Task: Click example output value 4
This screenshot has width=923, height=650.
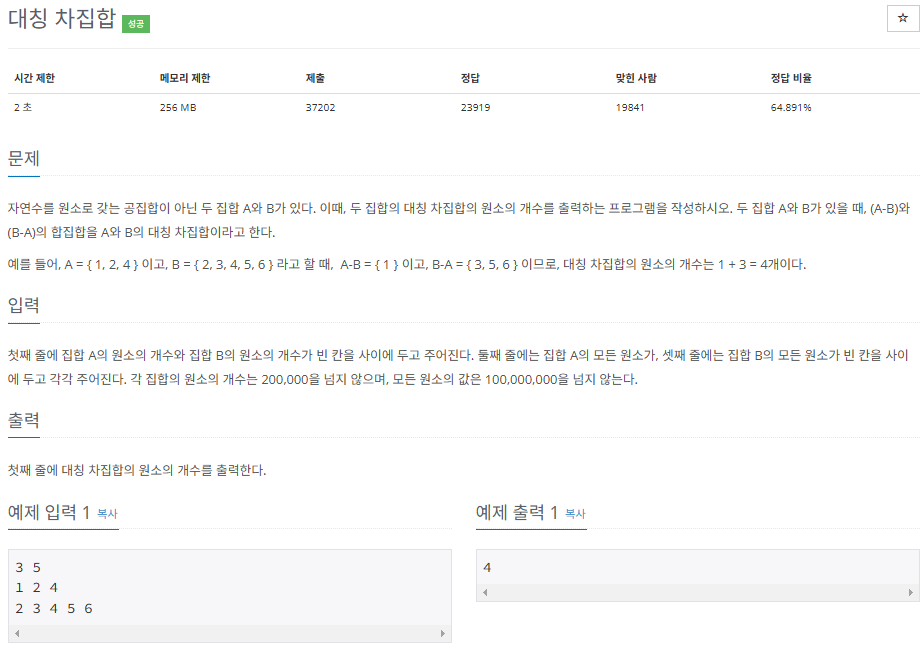Action: point(487,568)
